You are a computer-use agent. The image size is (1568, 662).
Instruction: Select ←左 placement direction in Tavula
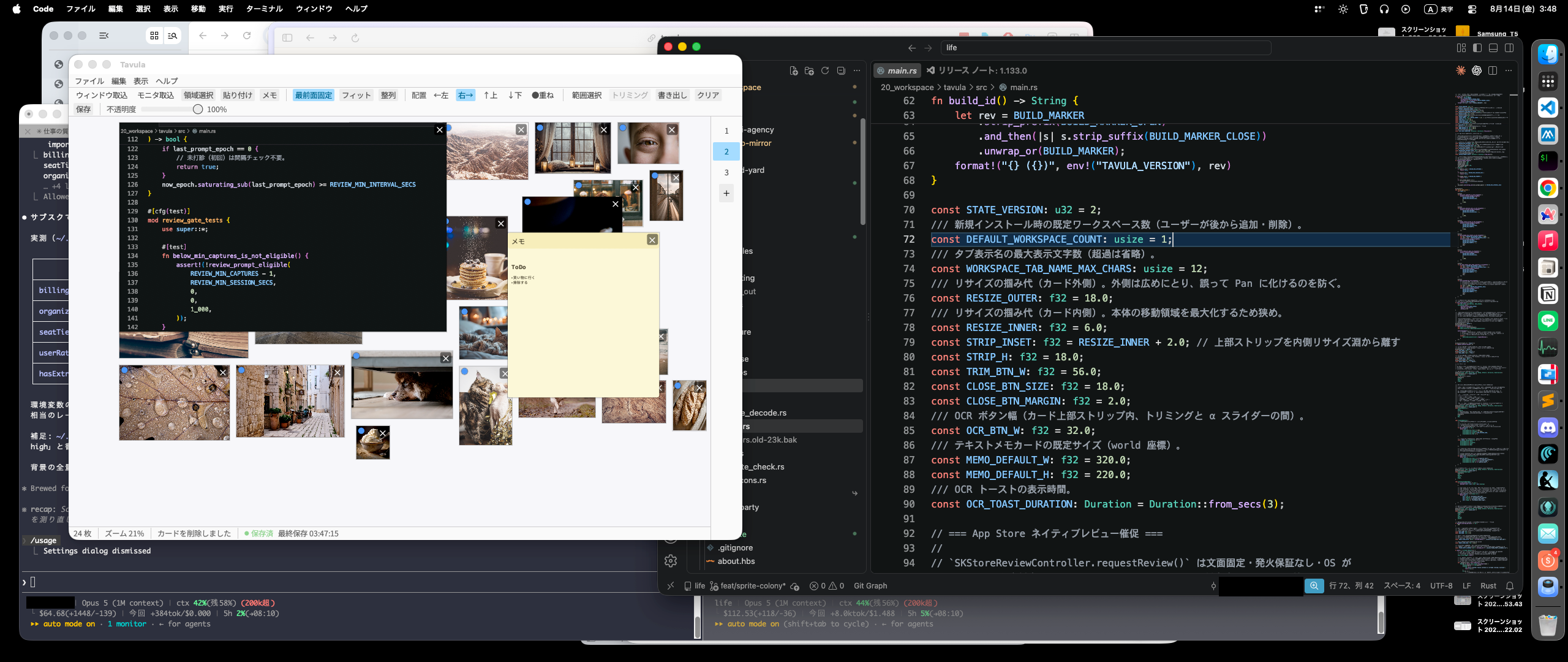coord(441,95)
